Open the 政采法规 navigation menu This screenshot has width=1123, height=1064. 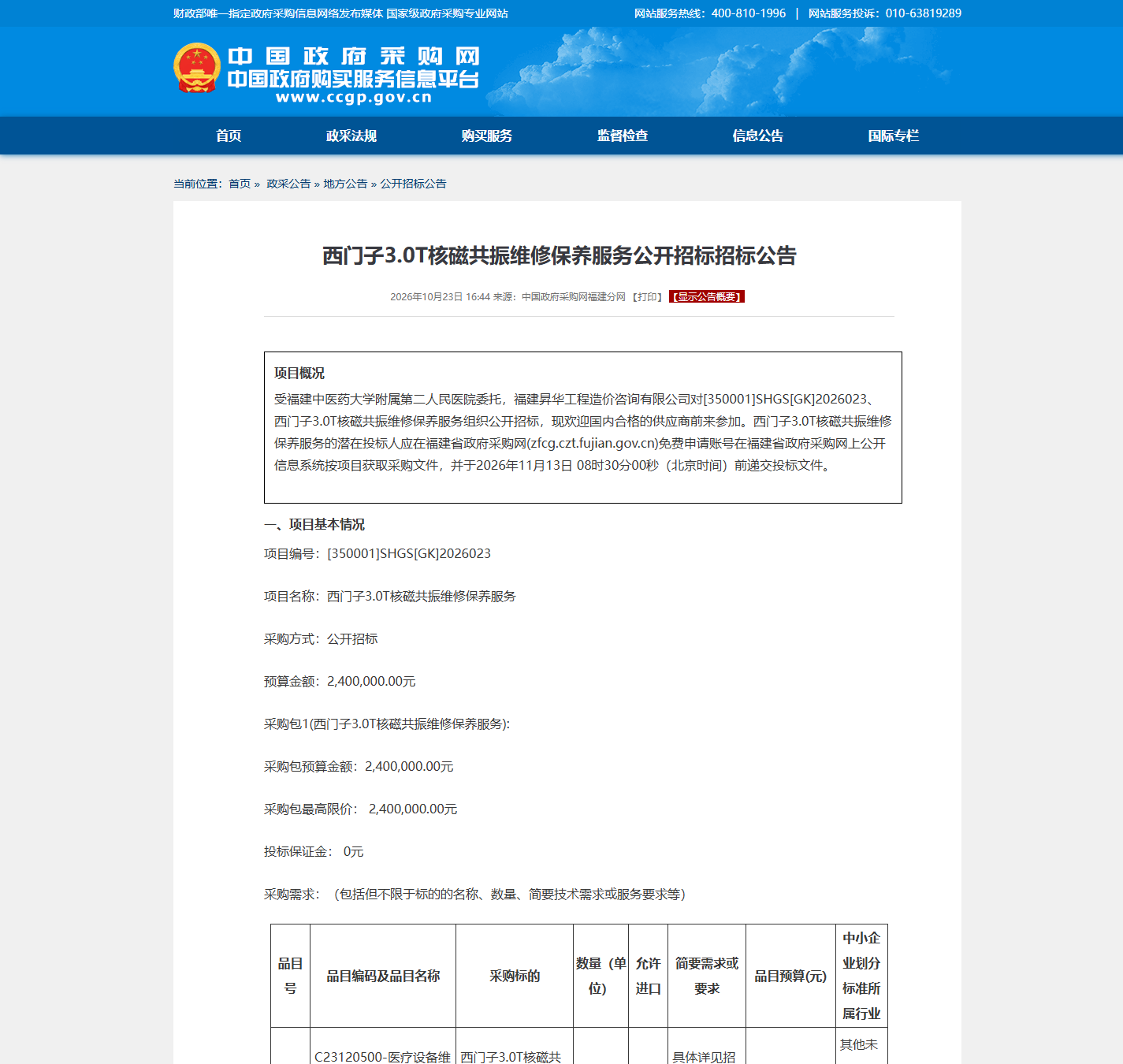pos(351,136)
